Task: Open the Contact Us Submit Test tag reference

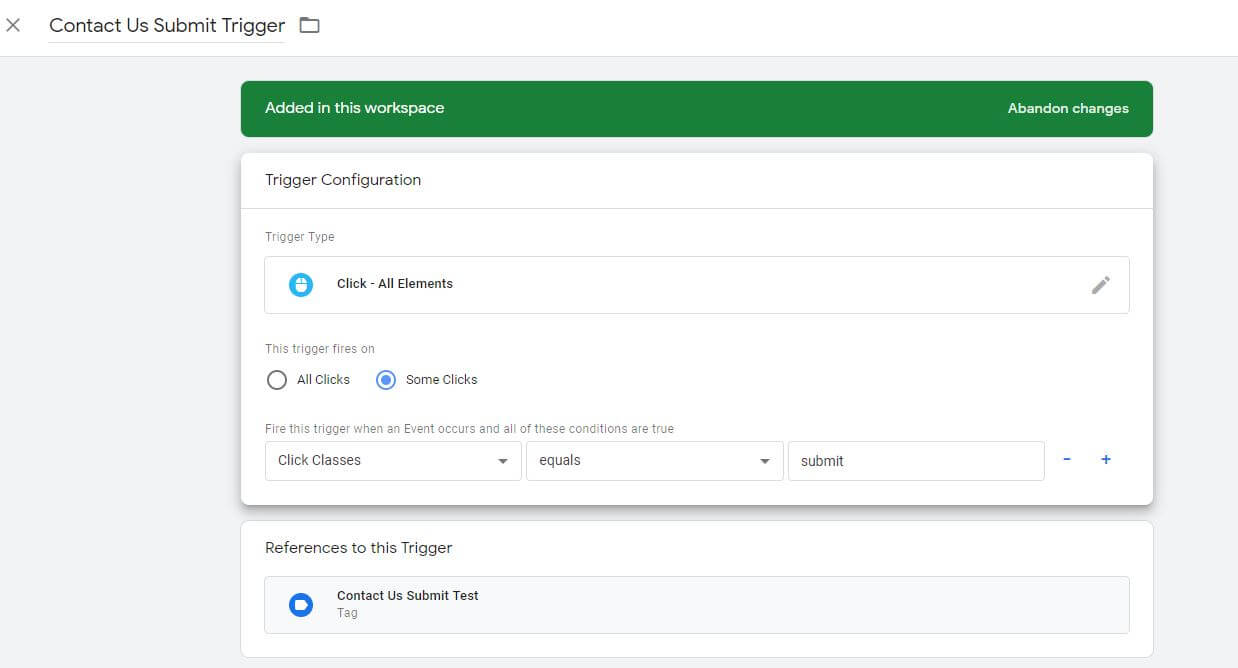Action: click(x=407, y=596)
